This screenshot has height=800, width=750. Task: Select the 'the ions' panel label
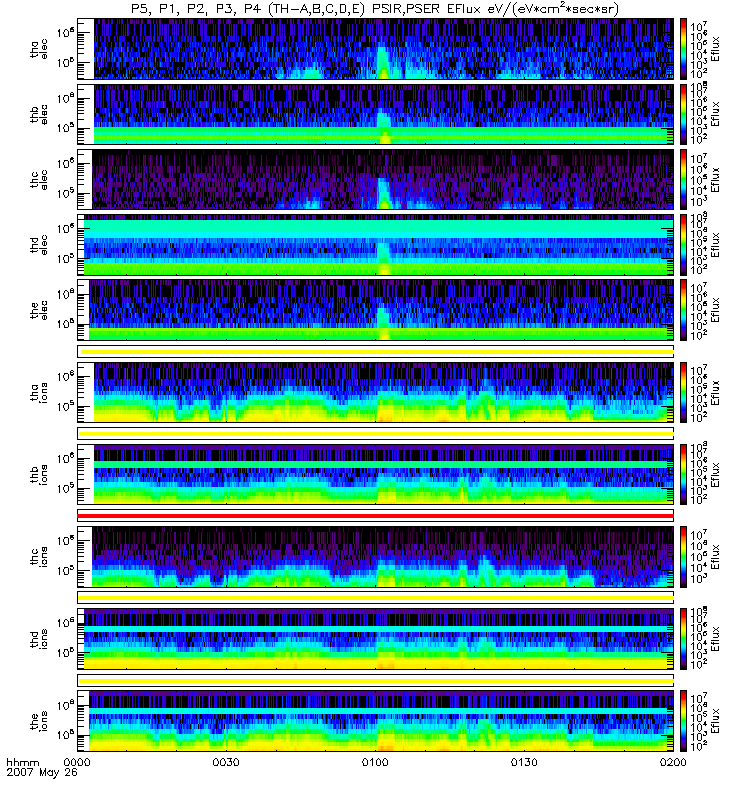pyautogui.click(x=39, y=721)
